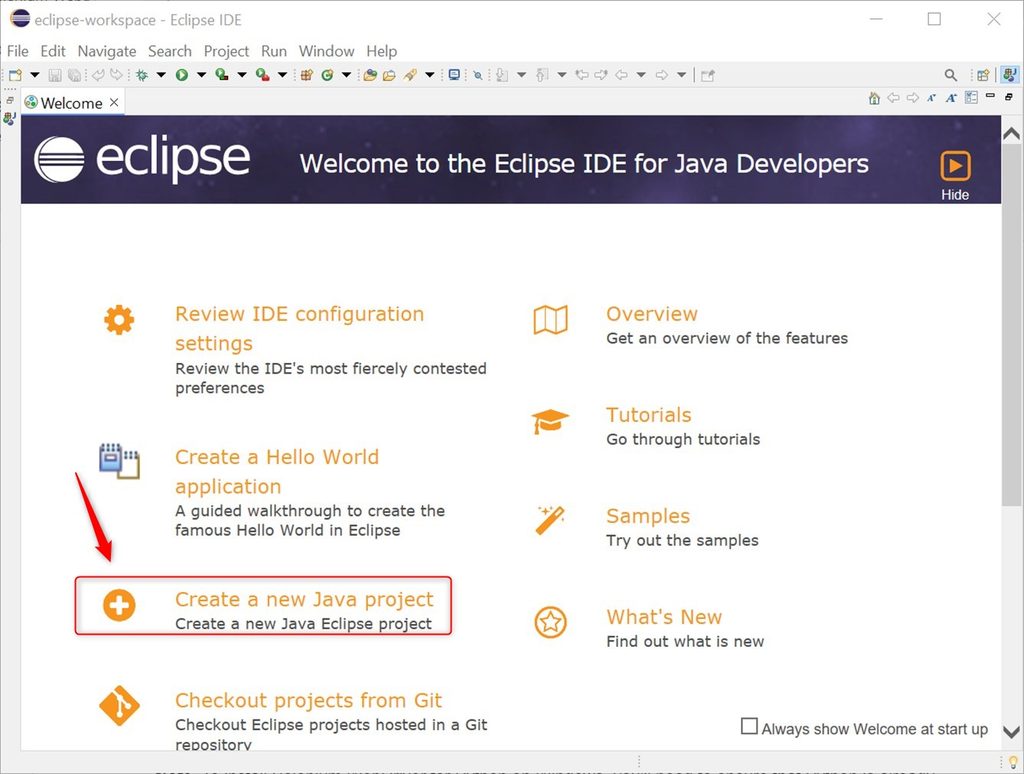Open the Help menu

point(381,51)
